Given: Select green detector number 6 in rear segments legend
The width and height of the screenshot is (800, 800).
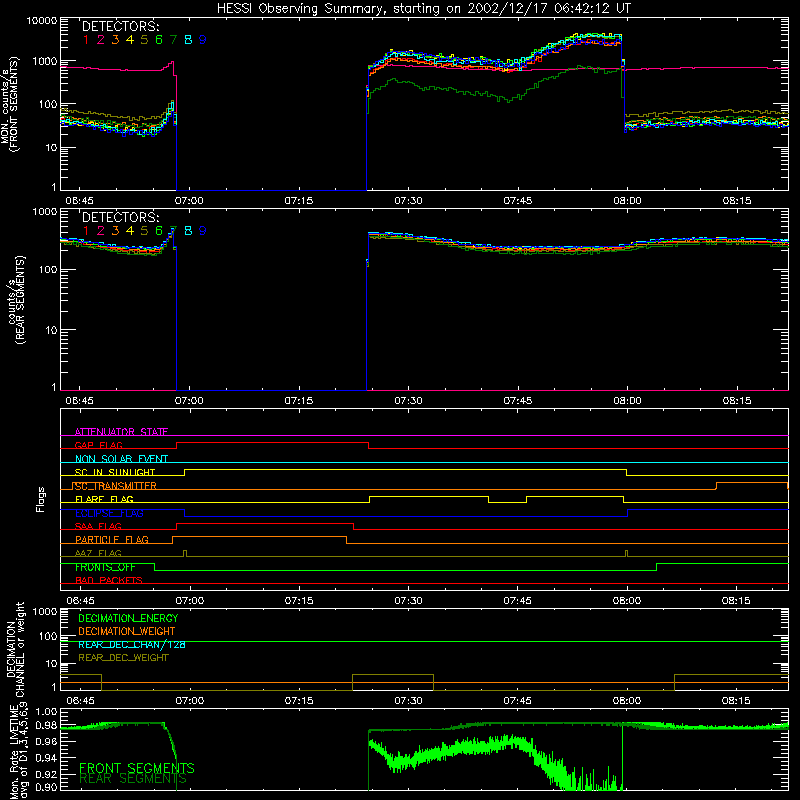Looking at the screenshot, I should point(159,231).
